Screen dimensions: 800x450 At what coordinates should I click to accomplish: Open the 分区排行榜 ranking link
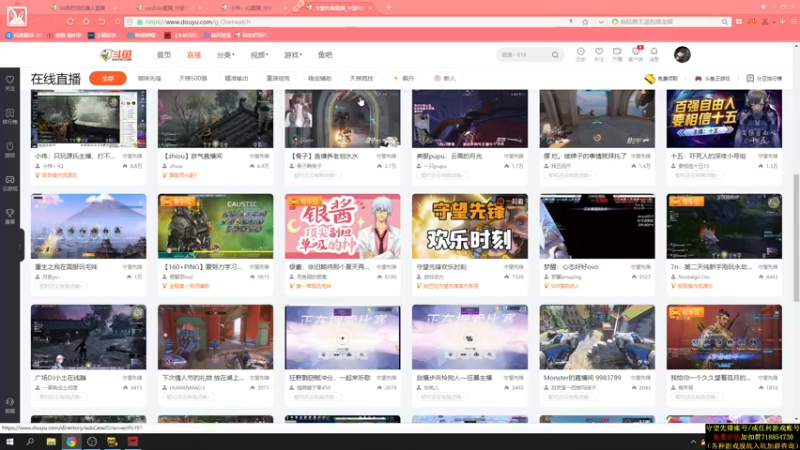pos(764,79)
